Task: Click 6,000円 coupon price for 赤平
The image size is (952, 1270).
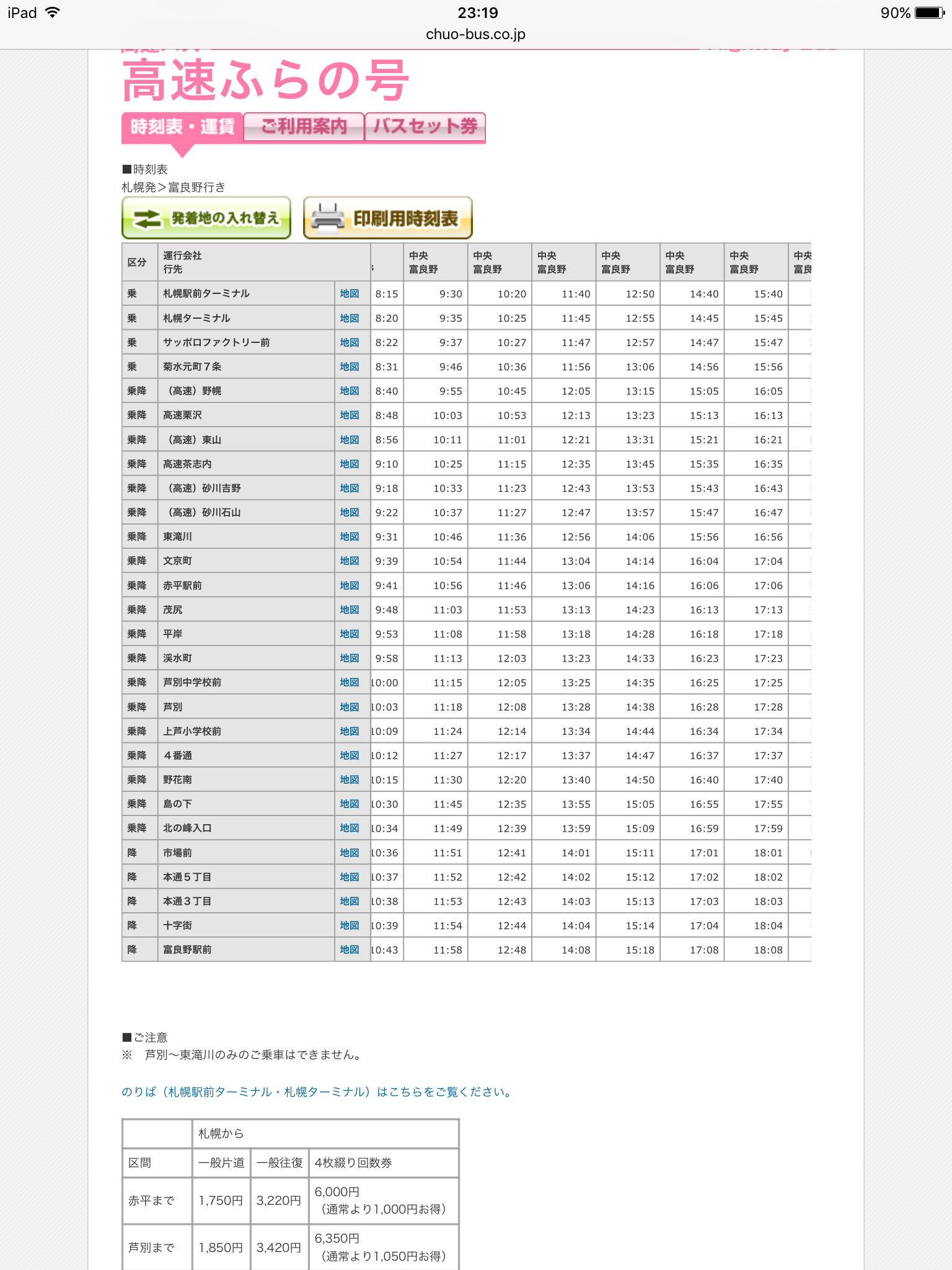Action: click(337, 1192)
